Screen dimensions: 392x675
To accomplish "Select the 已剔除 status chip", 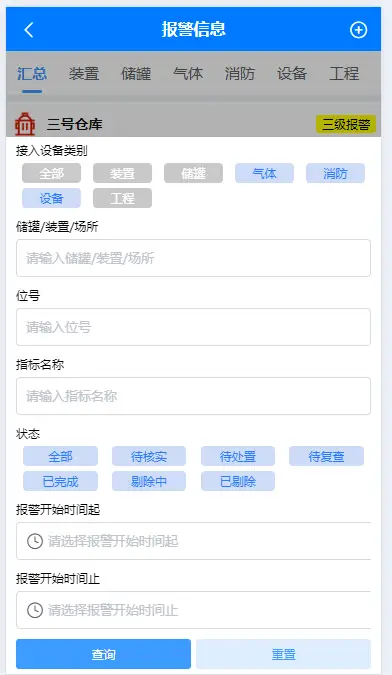I will [238, 481].
